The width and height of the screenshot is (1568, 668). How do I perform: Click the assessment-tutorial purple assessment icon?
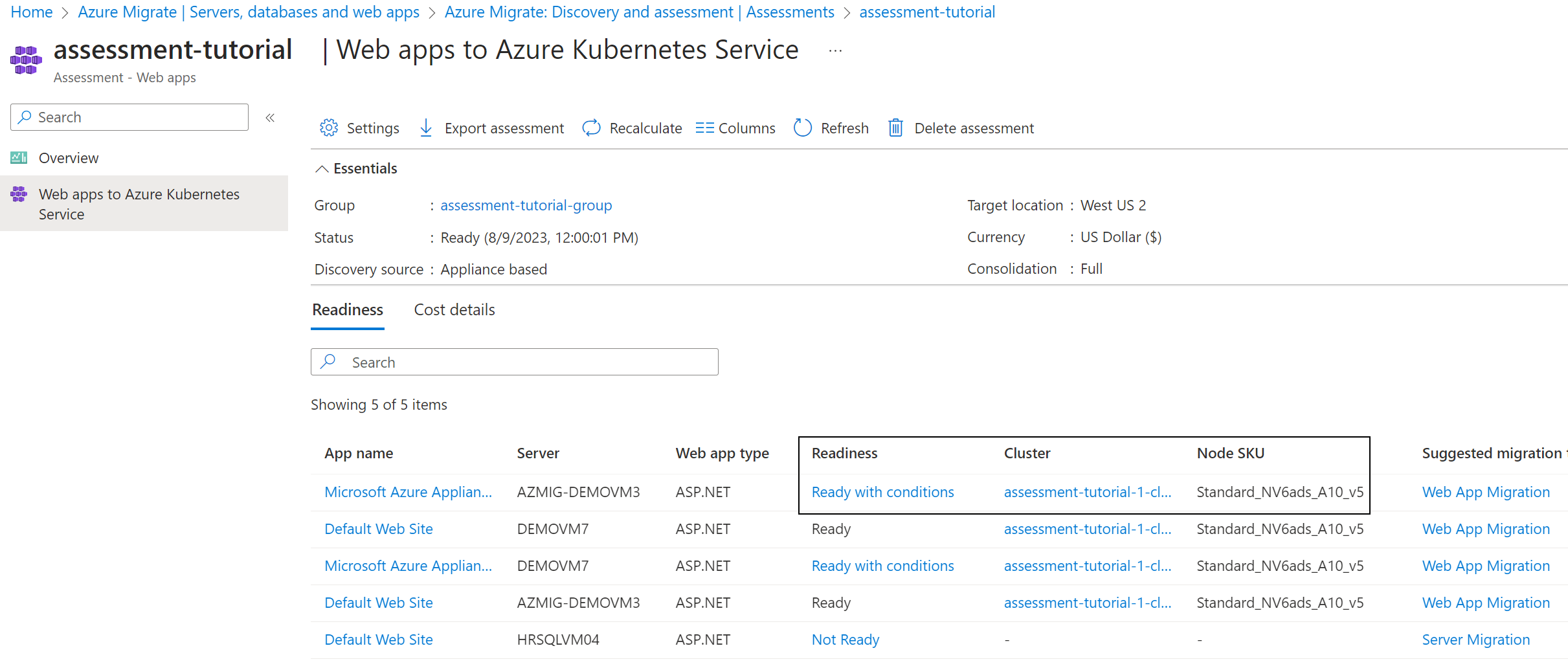point(26,60)
